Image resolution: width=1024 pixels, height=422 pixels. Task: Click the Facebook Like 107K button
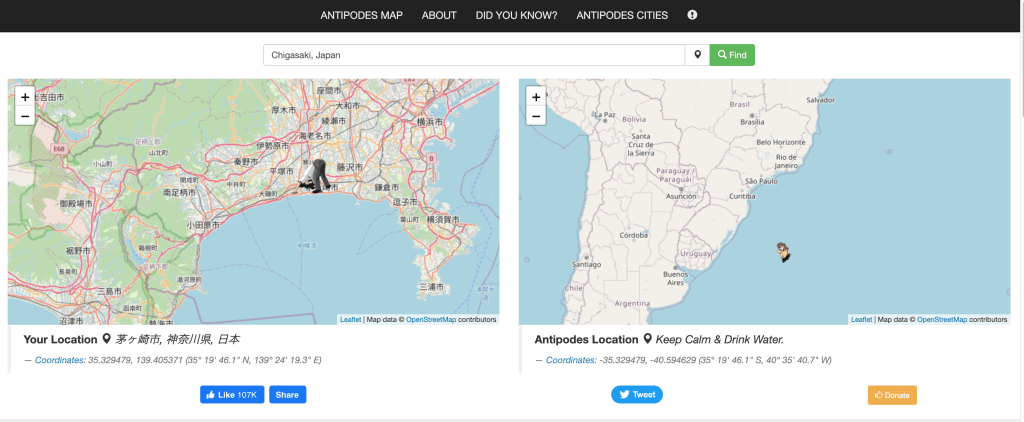point(232,395)
